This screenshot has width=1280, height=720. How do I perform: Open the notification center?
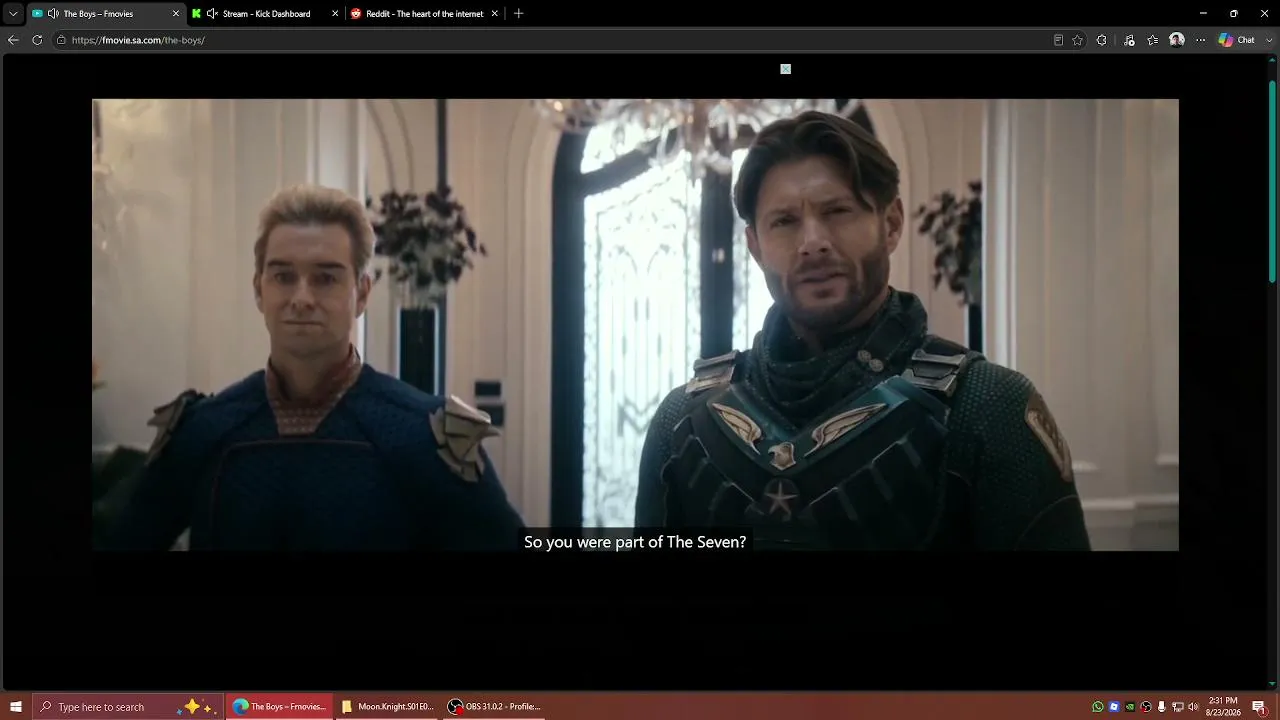1259,707
